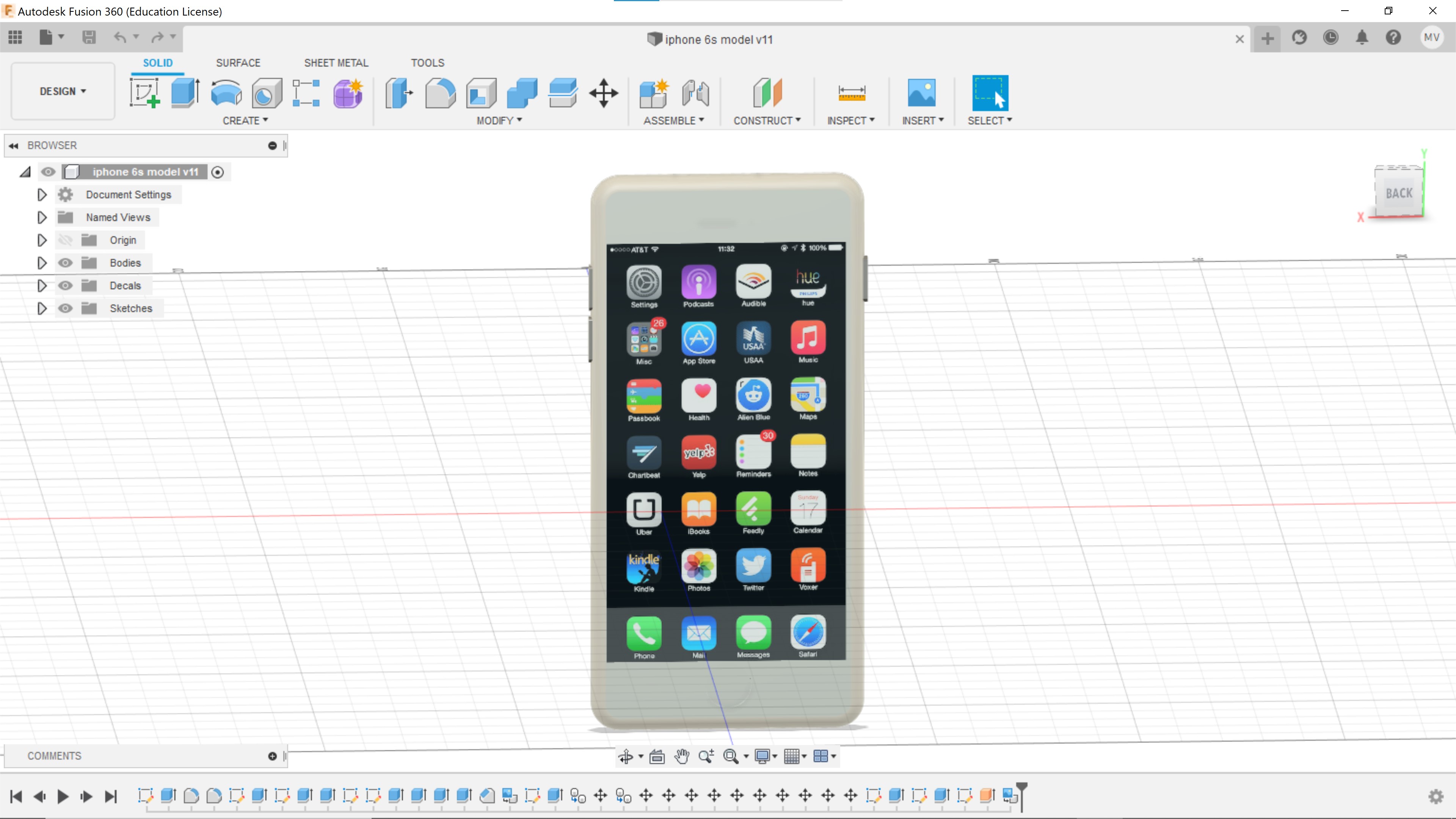The image size is (1456, 819).
Task: Activate the iphone 6s model v11 component radio
Action: point(218,172)
